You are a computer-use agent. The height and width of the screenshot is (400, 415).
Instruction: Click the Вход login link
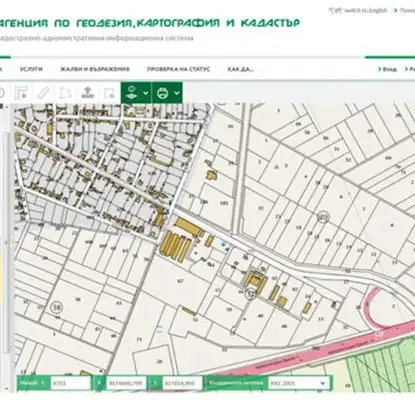387,69
